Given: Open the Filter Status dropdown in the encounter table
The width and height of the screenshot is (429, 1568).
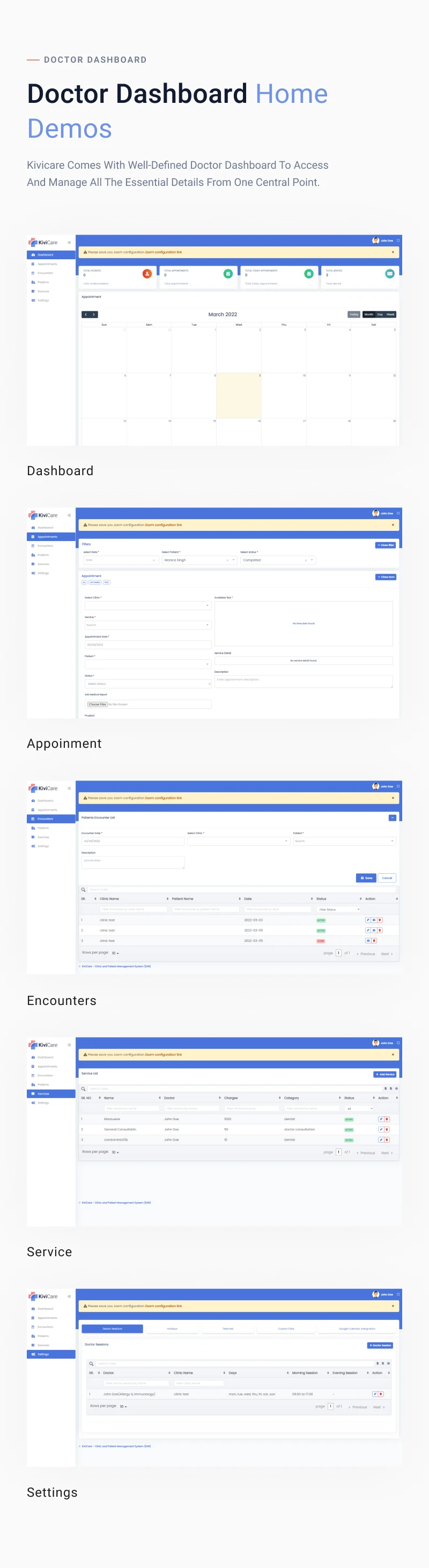Looking at the screenshot, I should [339, 910].
